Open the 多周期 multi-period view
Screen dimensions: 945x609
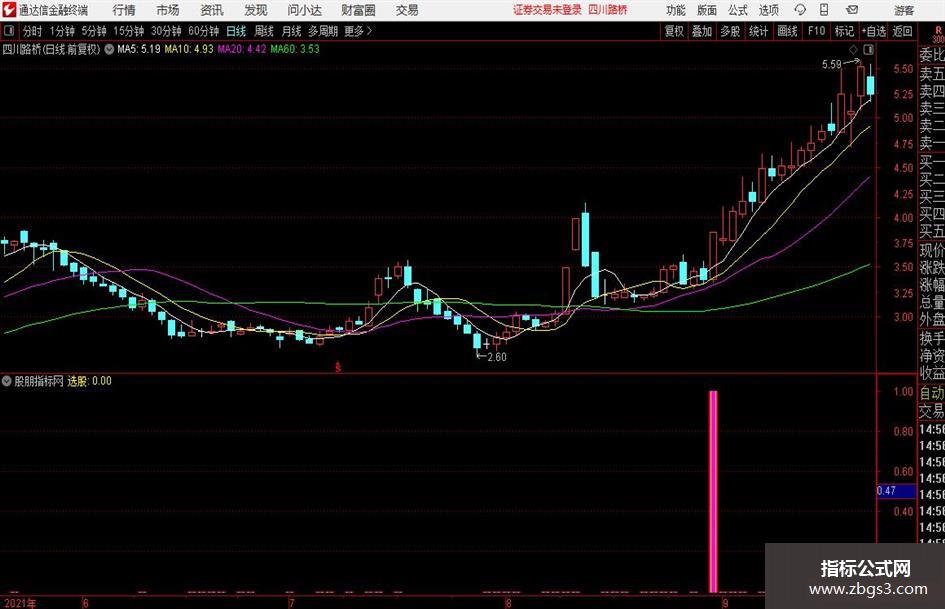pyautogui.click(x=323, y=31)
